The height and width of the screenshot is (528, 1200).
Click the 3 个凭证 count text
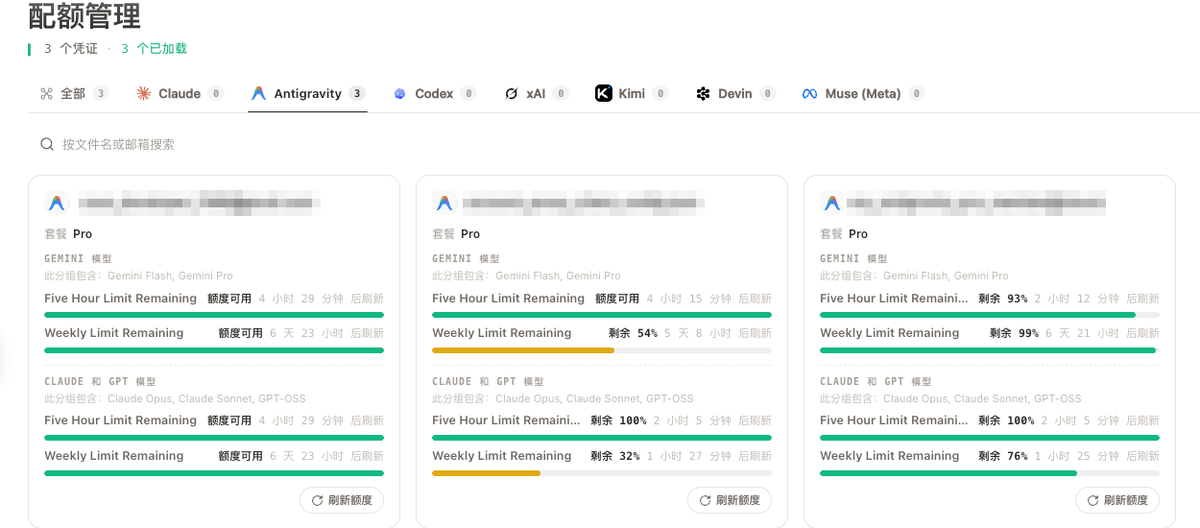(x=71, y=48)
